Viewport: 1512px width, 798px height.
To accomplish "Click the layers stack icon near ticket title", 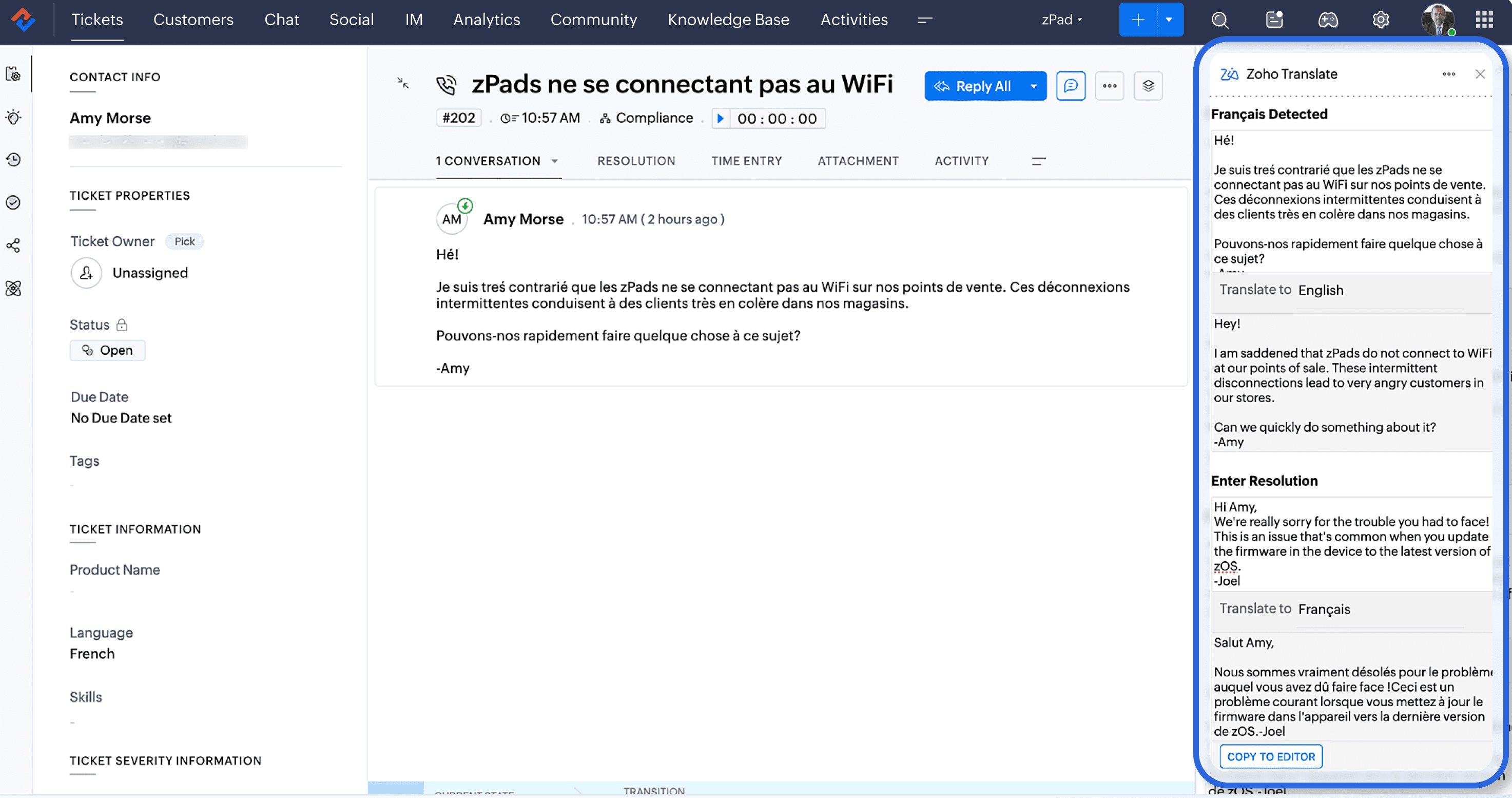I will (1148, 86).
